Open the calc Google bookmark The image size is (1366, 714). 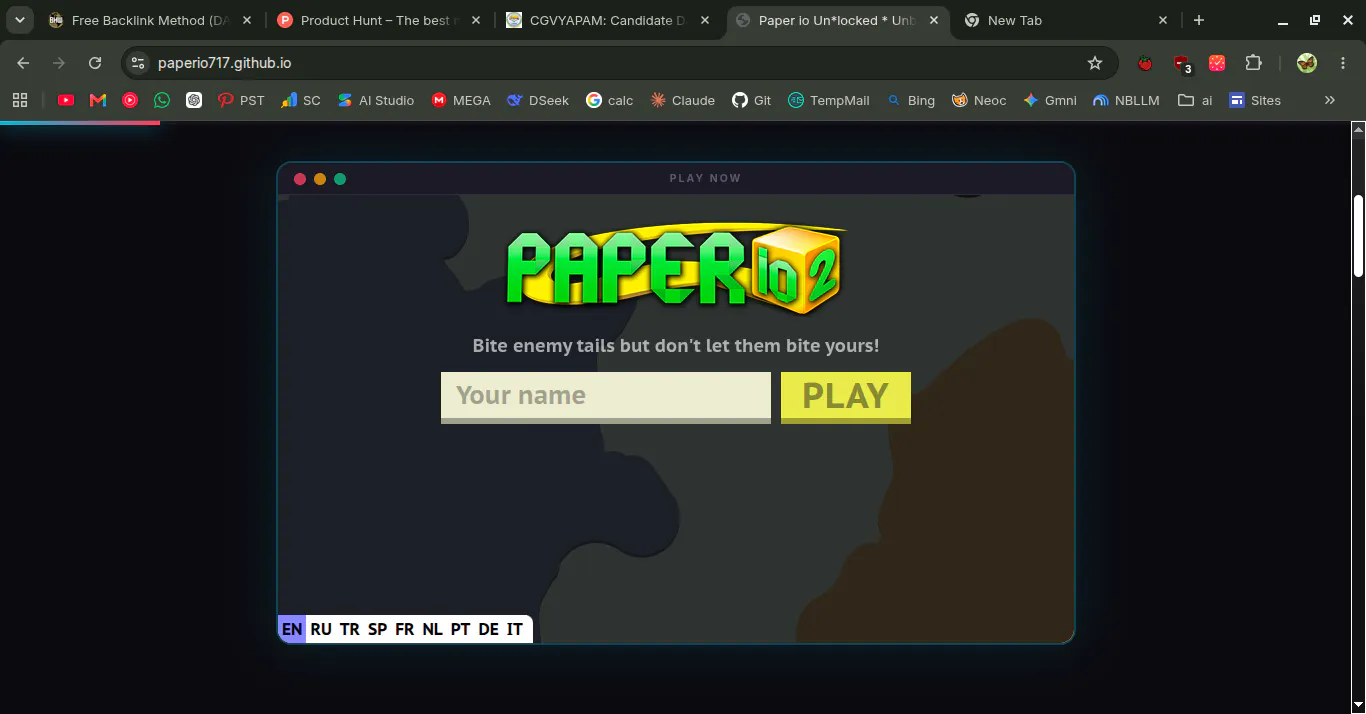coord(610,100)
